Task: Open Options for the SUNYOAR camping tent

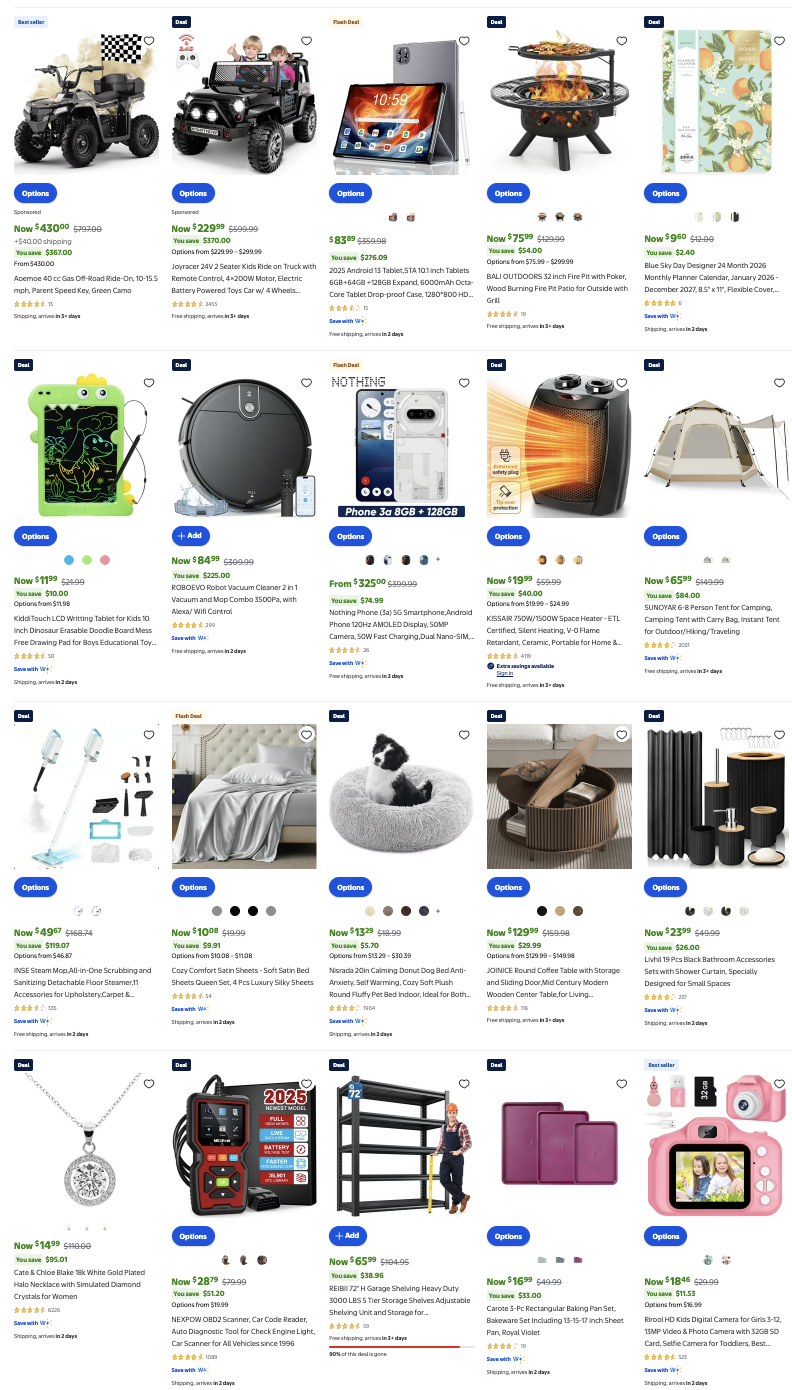Action: tap(666, 536)
